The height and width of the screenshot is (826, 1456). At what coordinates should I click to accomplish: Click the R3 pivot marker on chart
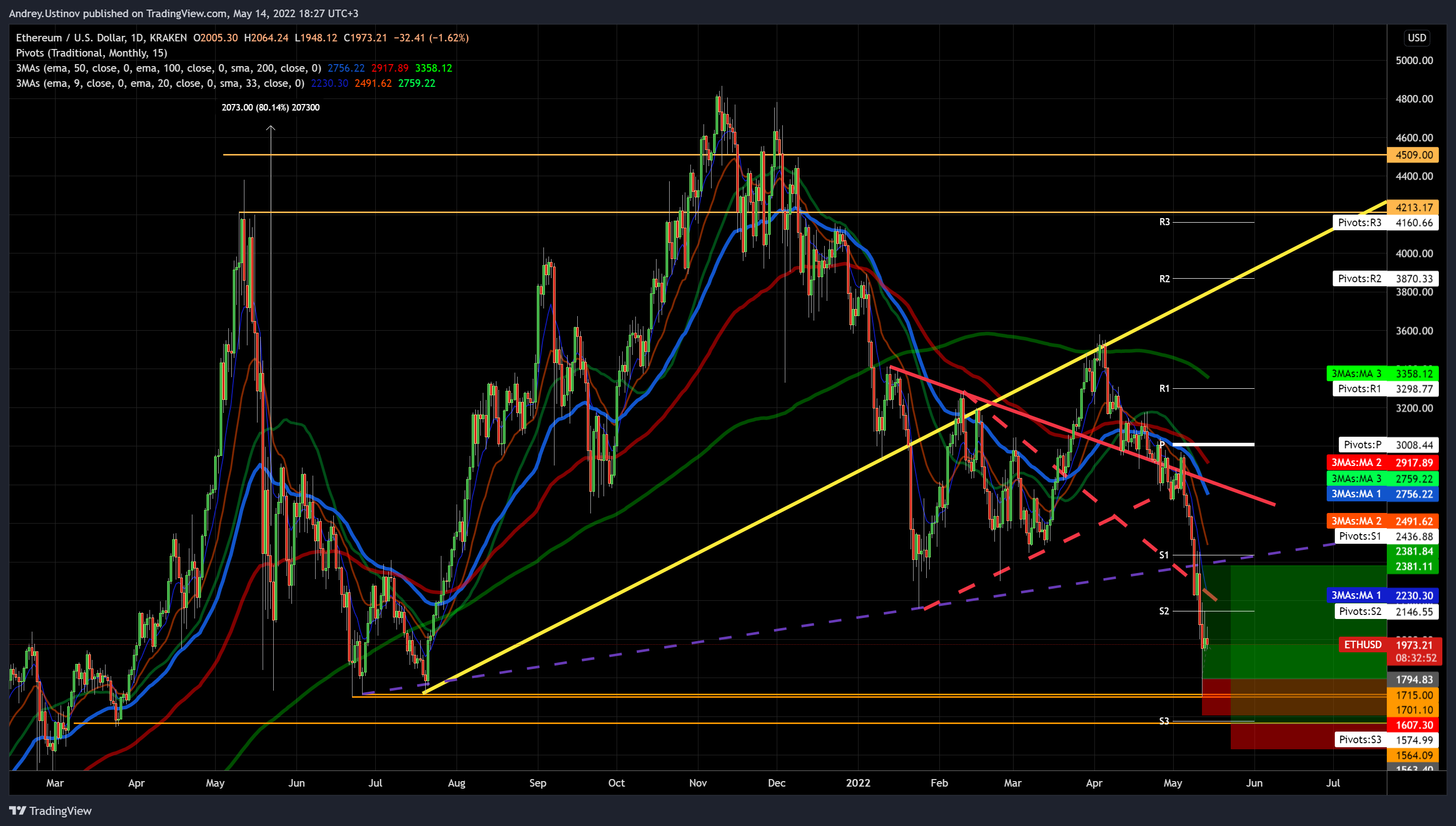1165,222
